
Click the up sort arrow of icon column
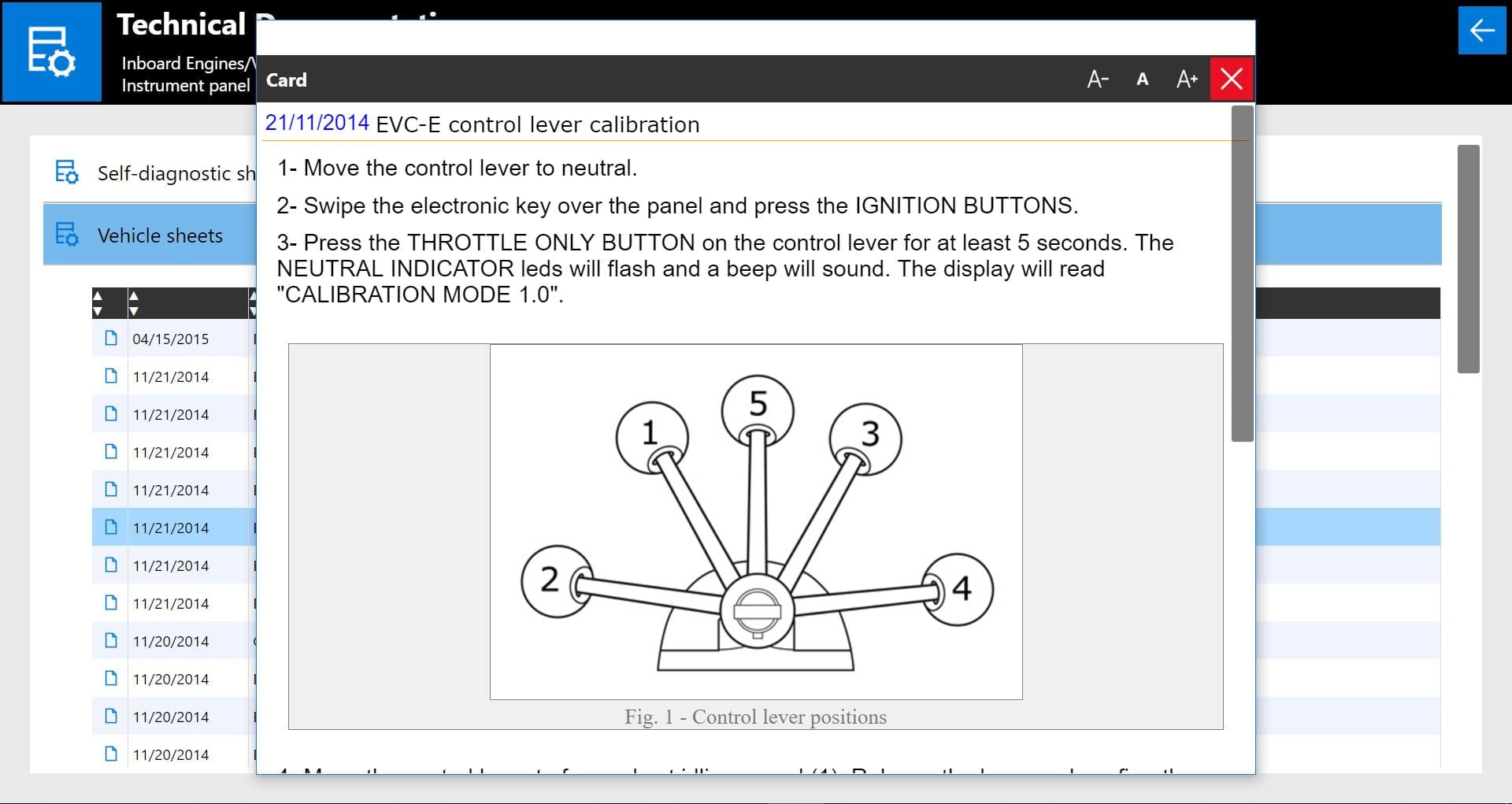(x=98, y=296)
